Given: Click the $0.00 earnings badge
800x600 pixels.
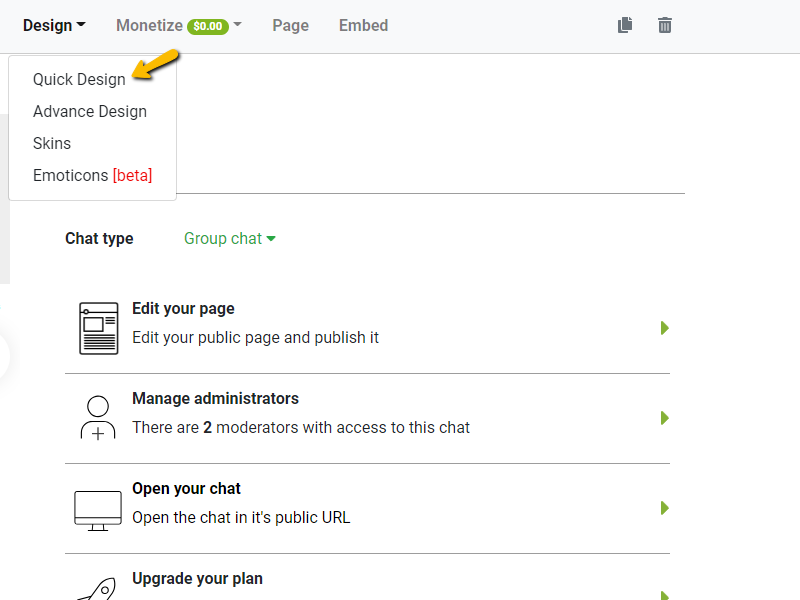Looking at the screenshot, I should (209, 27).
